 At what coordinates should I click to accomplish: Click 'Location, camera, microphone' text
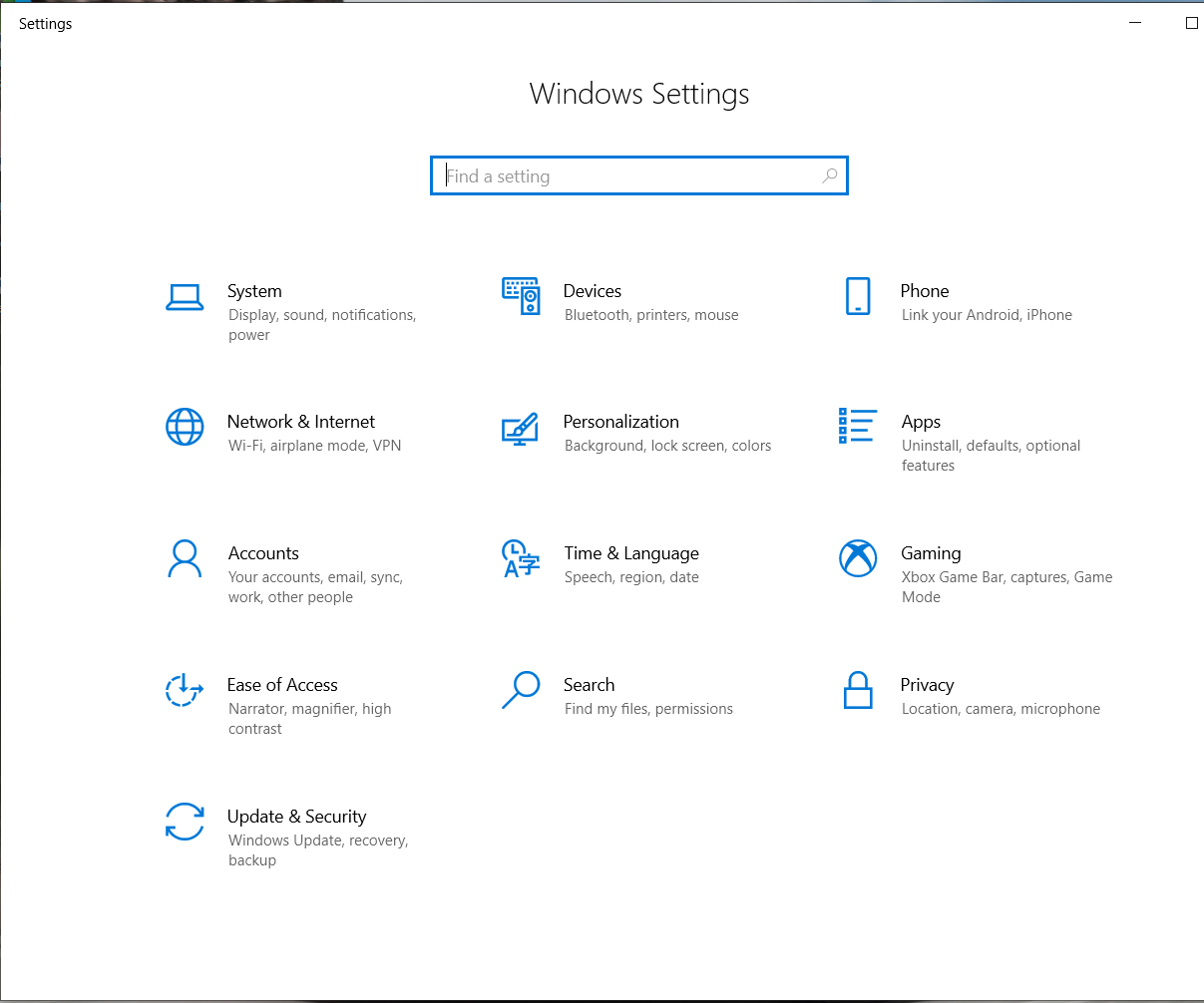[x=1001, y=709]
